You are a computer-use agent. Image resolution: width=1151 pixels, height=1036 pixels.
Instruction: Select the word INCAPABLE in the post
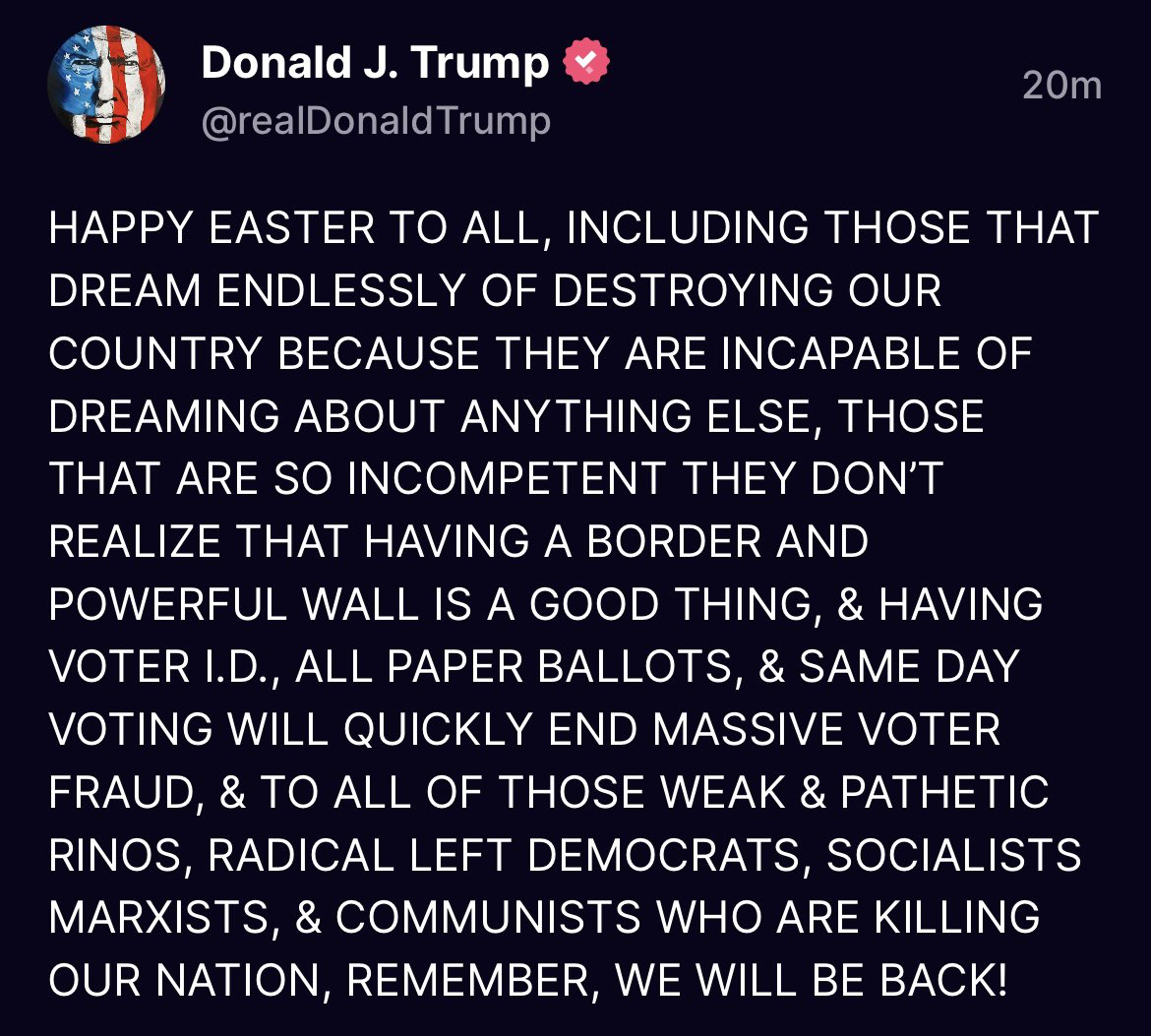[x=840, y=353]
